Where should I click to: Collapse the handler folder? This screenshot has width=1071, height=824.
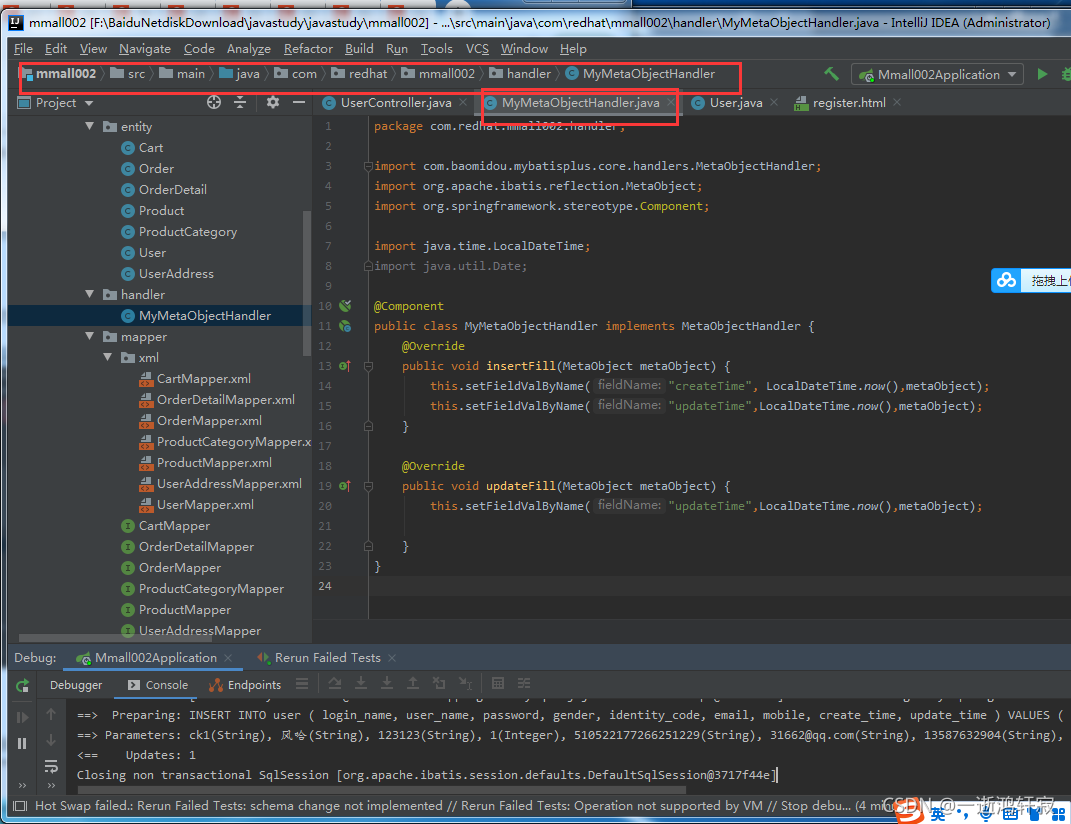coord(90,294)
